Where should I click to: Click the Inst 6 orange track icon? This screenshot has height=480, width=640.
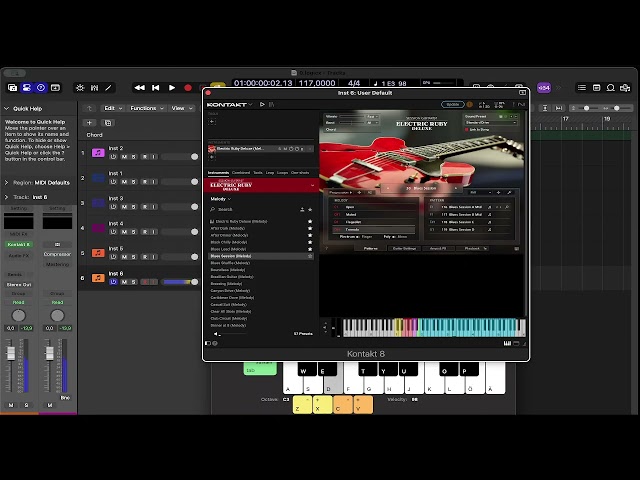tap(98, 278)
